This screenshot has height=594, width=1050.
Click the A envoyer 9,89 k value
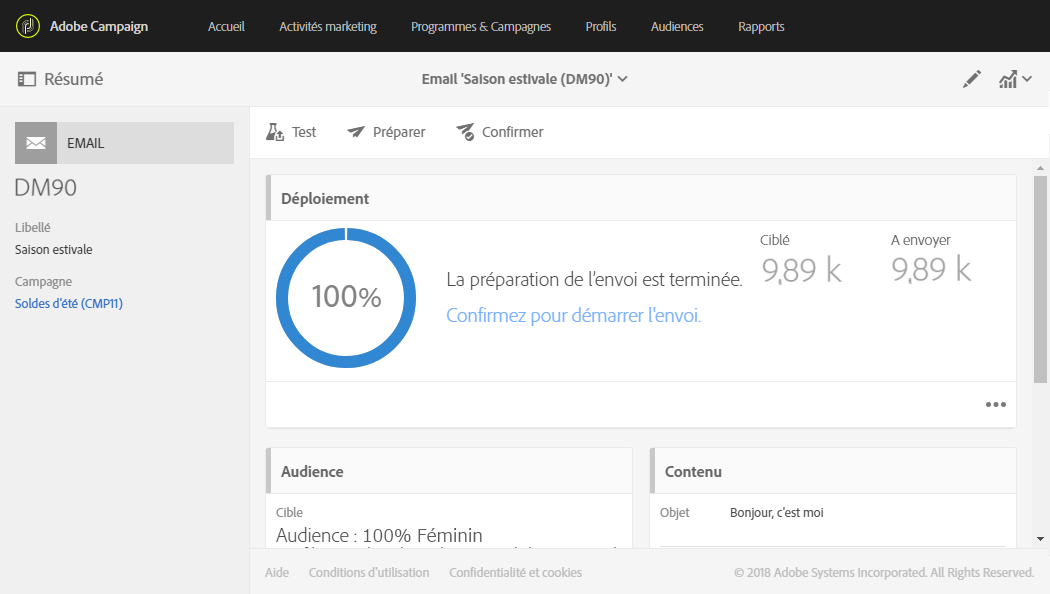pos(931,269)
